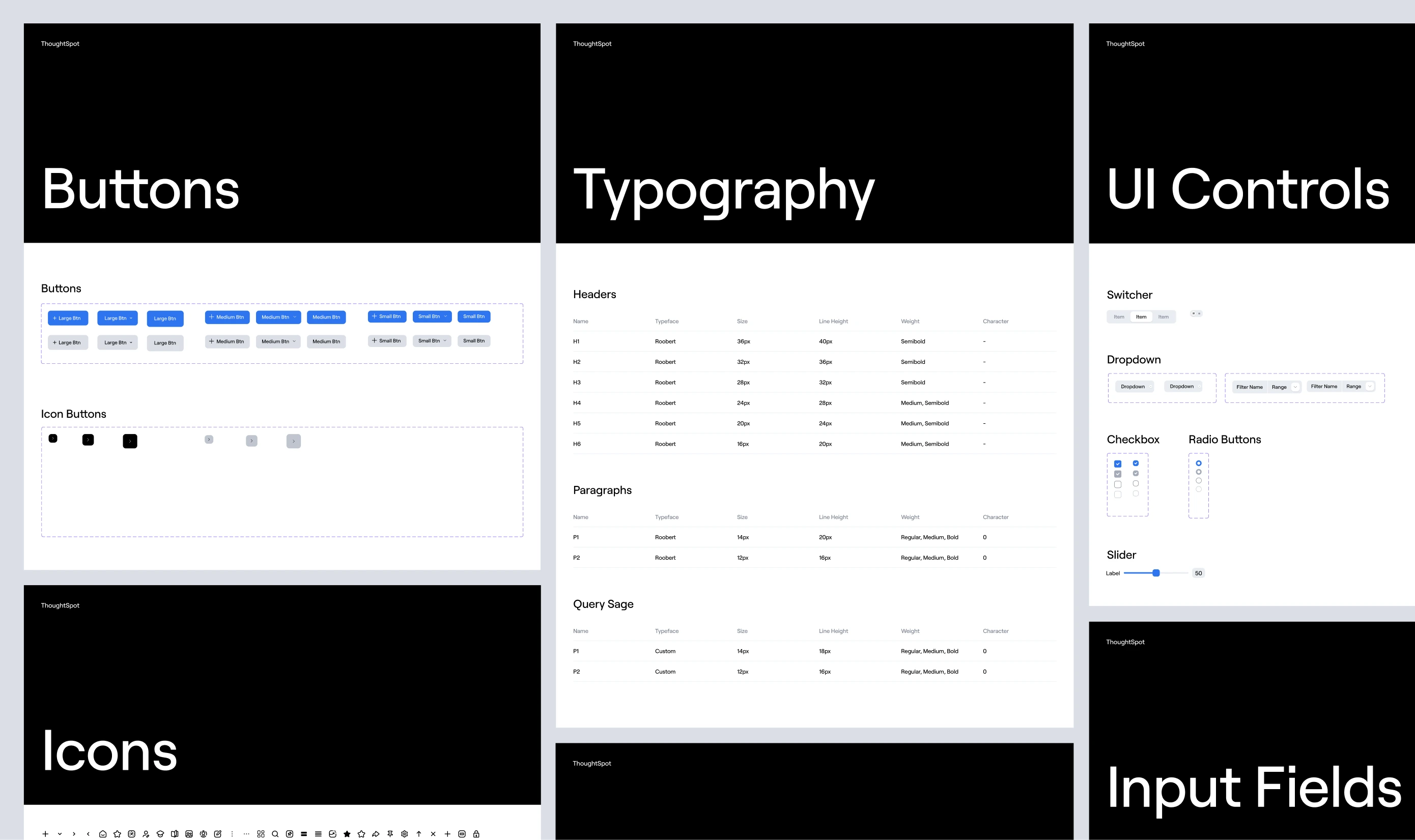Click the pushpin icon

click(x=390, y=834)
